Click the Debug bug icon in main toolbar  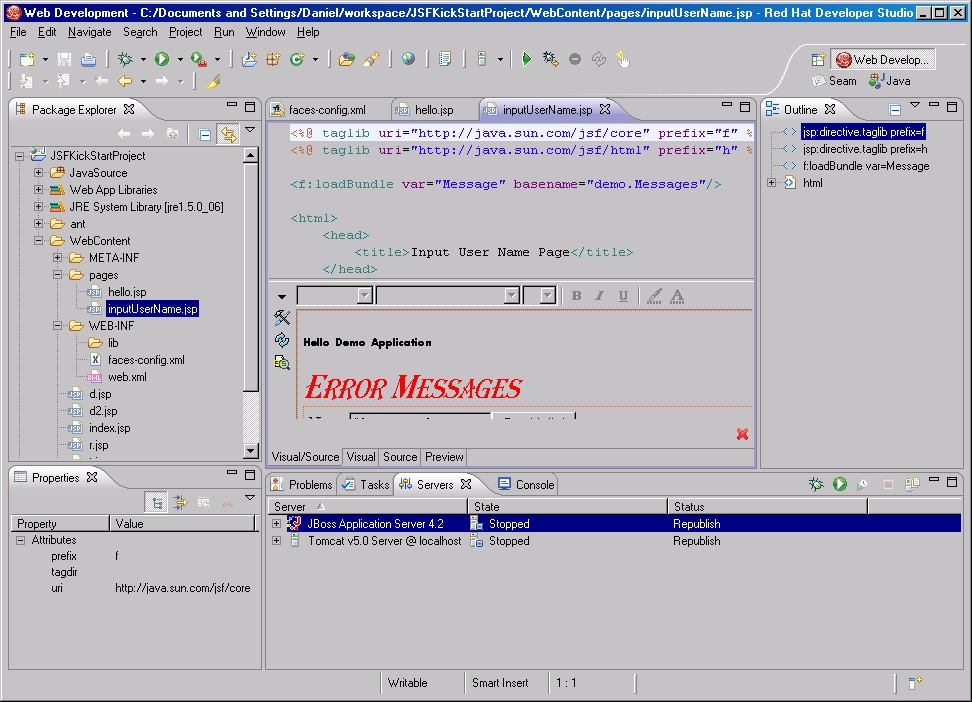(x=125, y=60)
